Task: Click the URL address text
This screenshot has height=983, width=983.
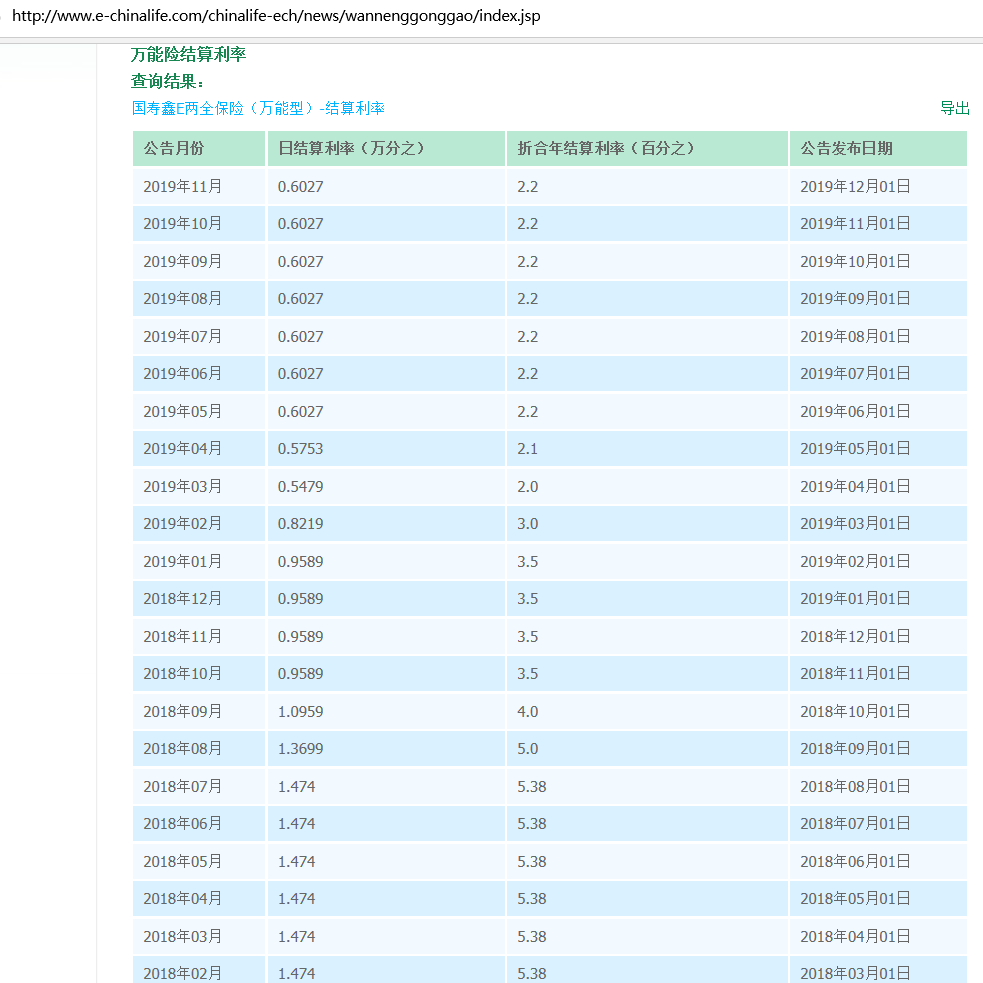Action: point(276,16)
